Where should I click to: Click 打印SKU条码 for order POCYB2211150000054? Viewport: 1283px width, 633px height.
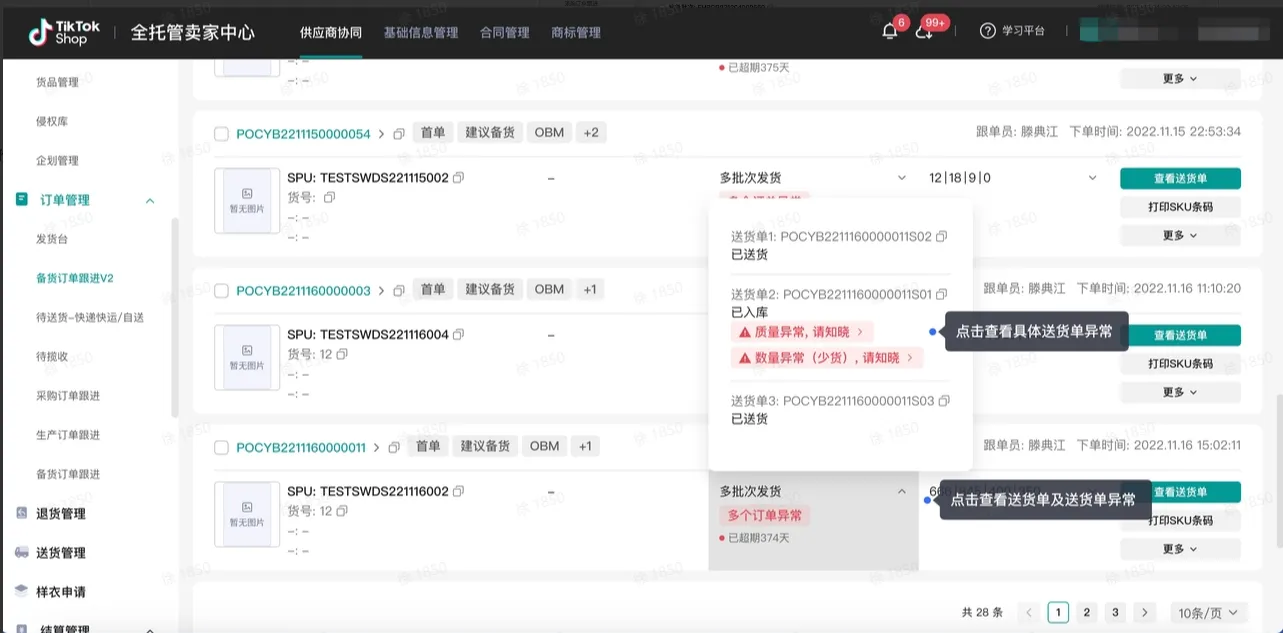pos(1180,207)
